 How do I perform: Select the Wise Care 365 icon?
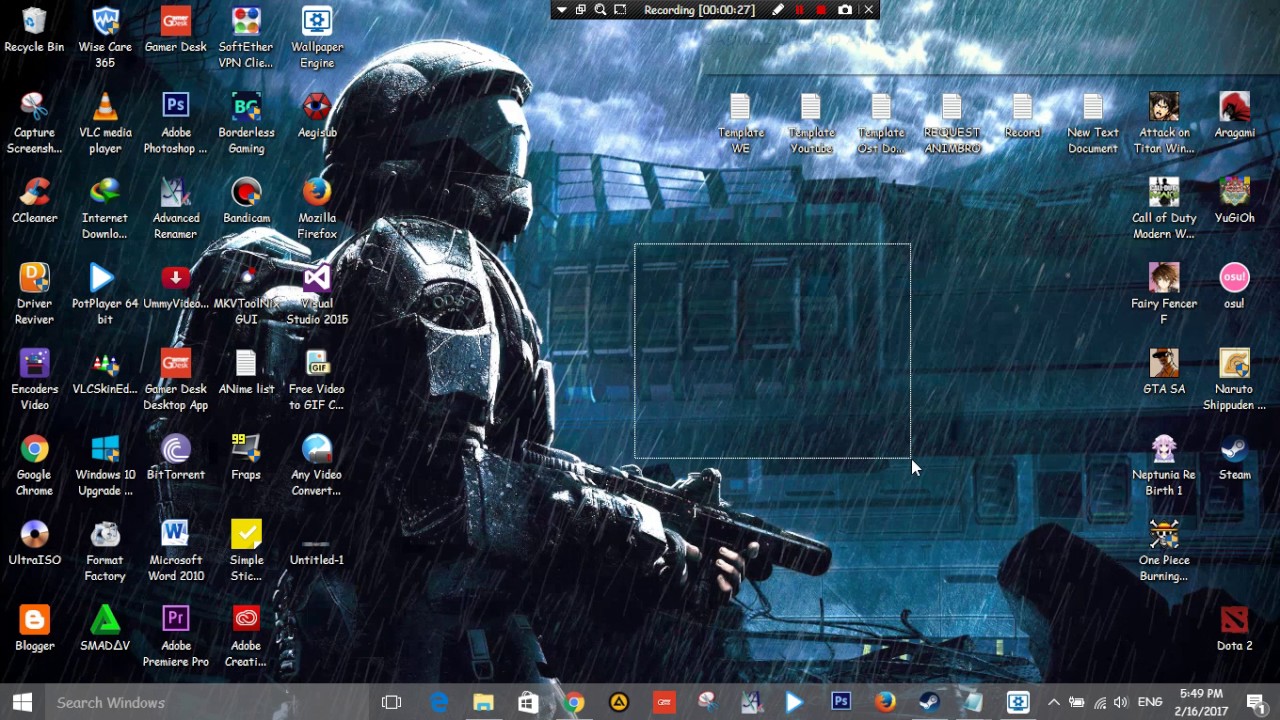pyautogui.click(x=105, y=38)
